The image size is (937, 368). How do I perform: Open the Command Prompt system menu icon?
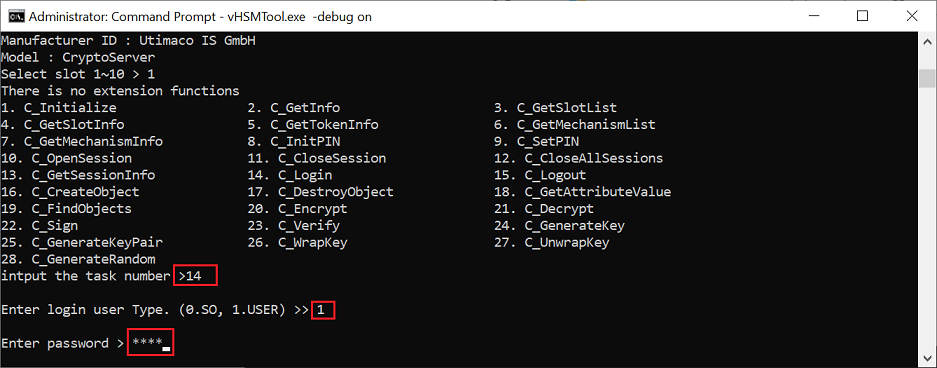16,16
